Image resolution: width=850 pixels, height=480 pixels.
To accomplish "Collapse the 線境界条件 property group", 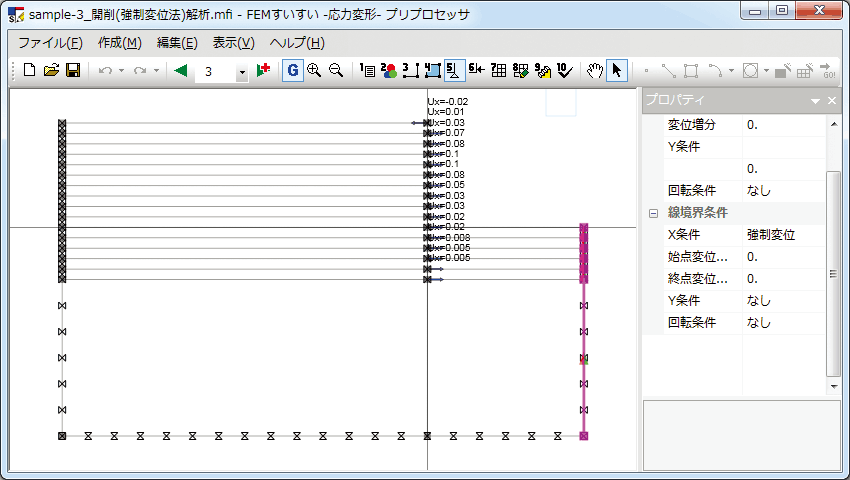I will point(653,213).
